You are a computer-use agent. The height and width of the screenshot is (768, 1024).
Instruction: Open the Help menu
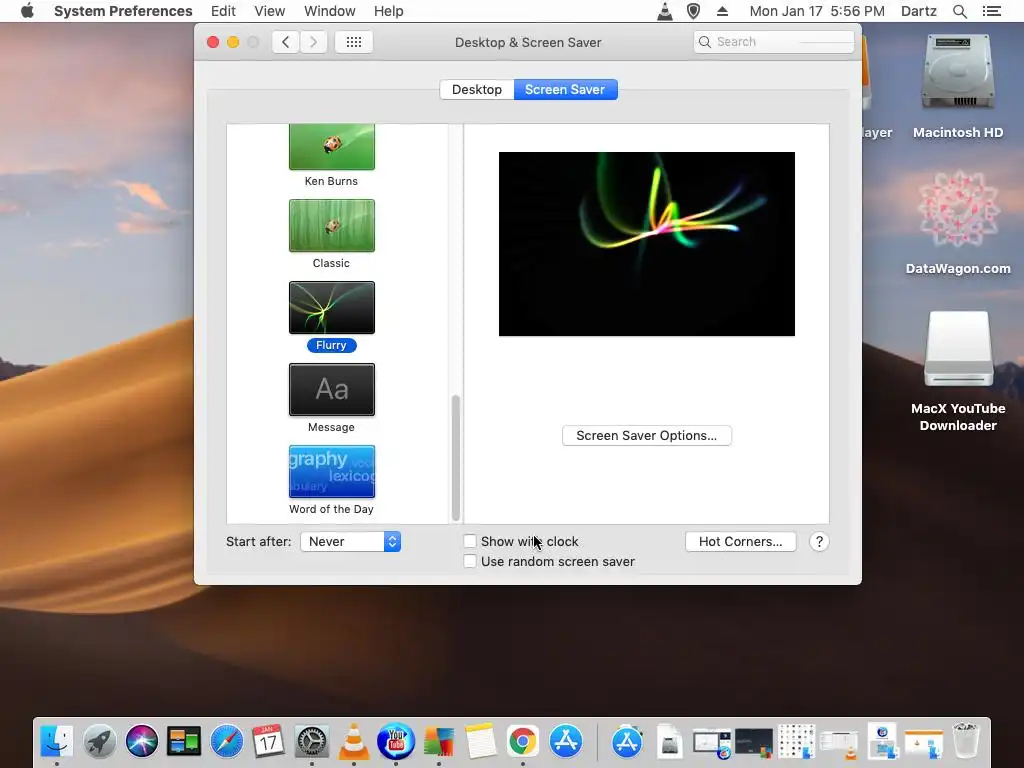point(389,11)
